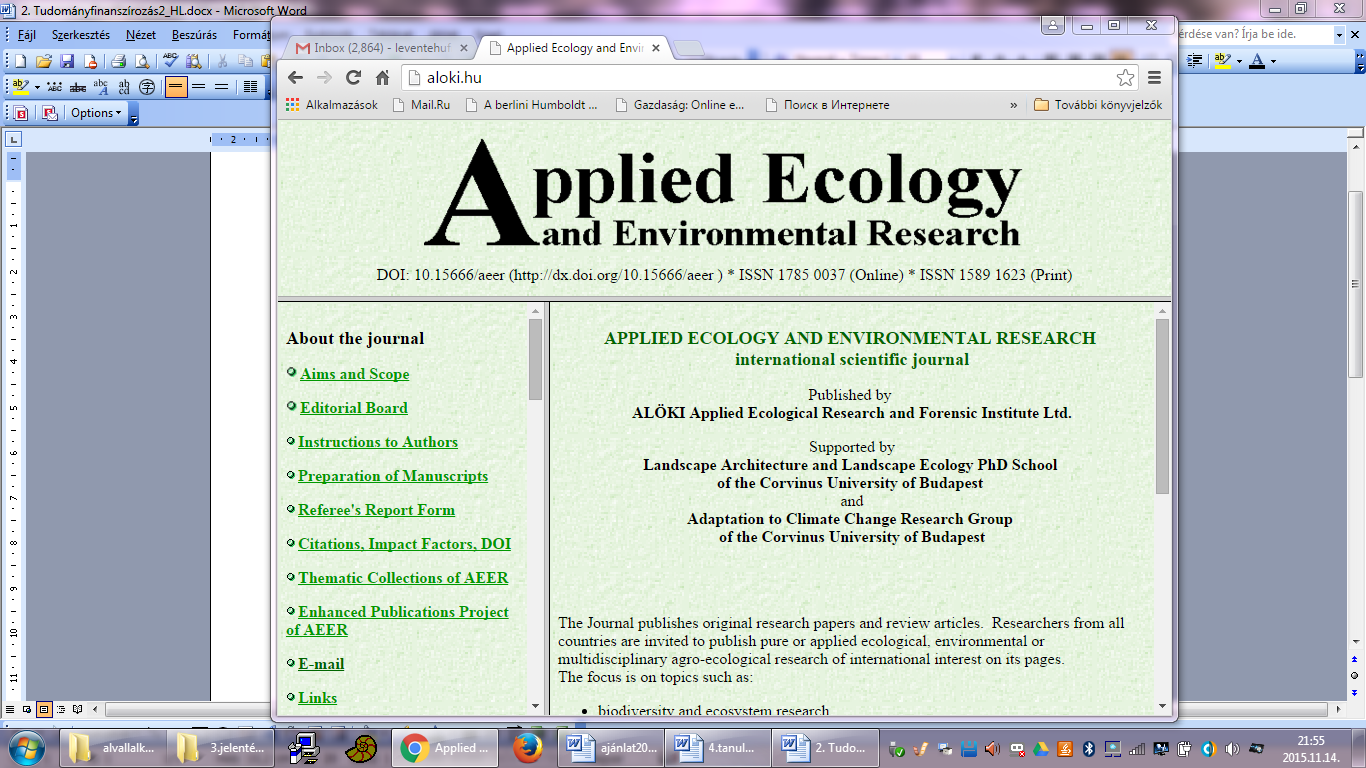This screenshot has height=768, width=1366.
Task: Click the Open folder icon in Word
Action: tap(44, 61)
